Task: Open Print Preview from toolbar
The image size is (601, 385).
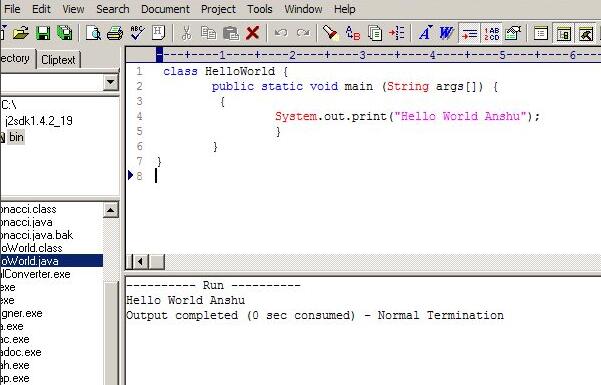Action: point(93,33)
